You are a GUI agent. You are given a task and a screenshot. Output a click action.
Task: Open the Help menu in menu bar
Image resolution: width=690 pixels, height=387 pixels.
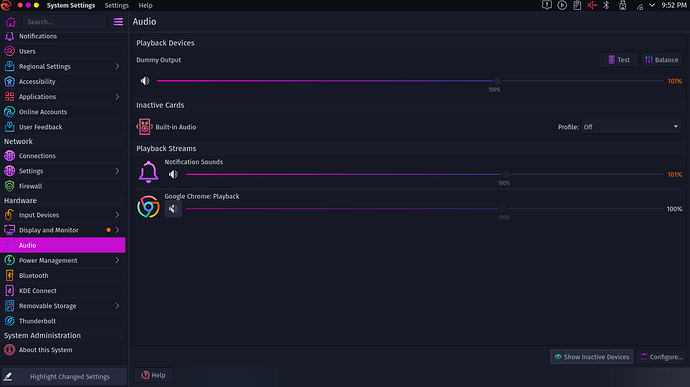point(145,5)
